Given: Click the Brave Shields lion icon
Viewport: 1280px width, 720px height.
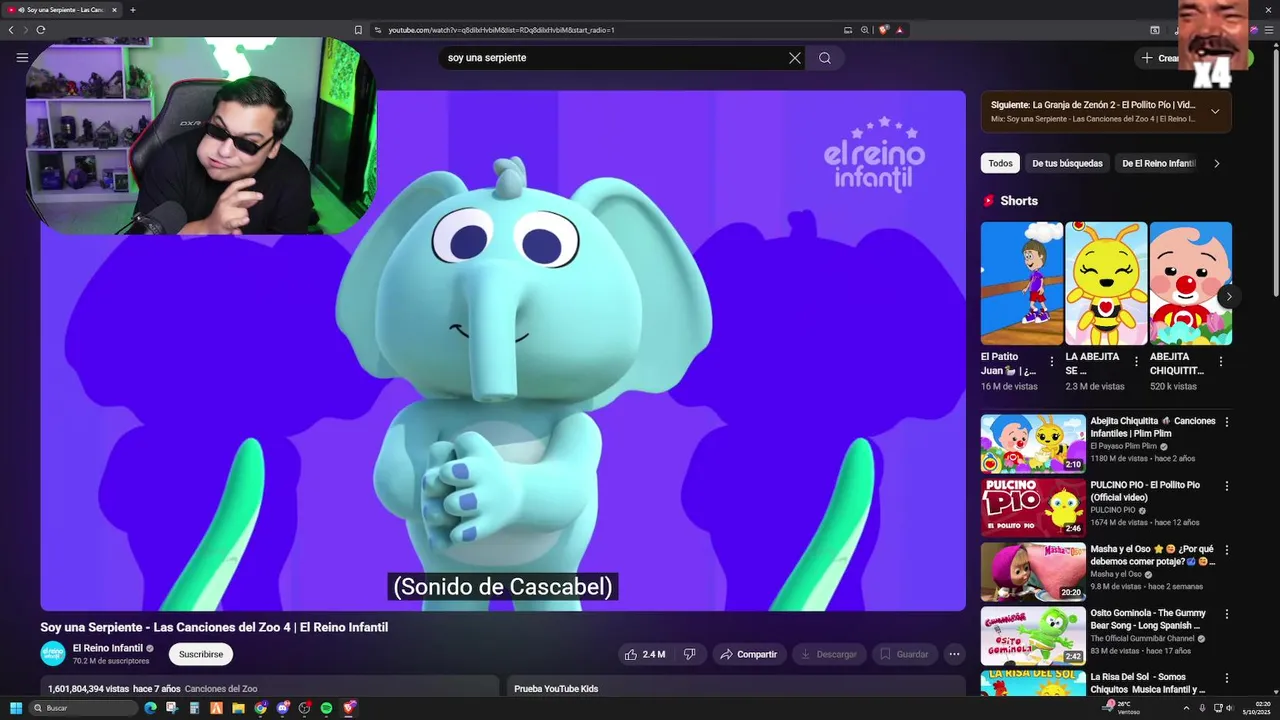Looking at the screenshot, I should [x=883, y=30].
